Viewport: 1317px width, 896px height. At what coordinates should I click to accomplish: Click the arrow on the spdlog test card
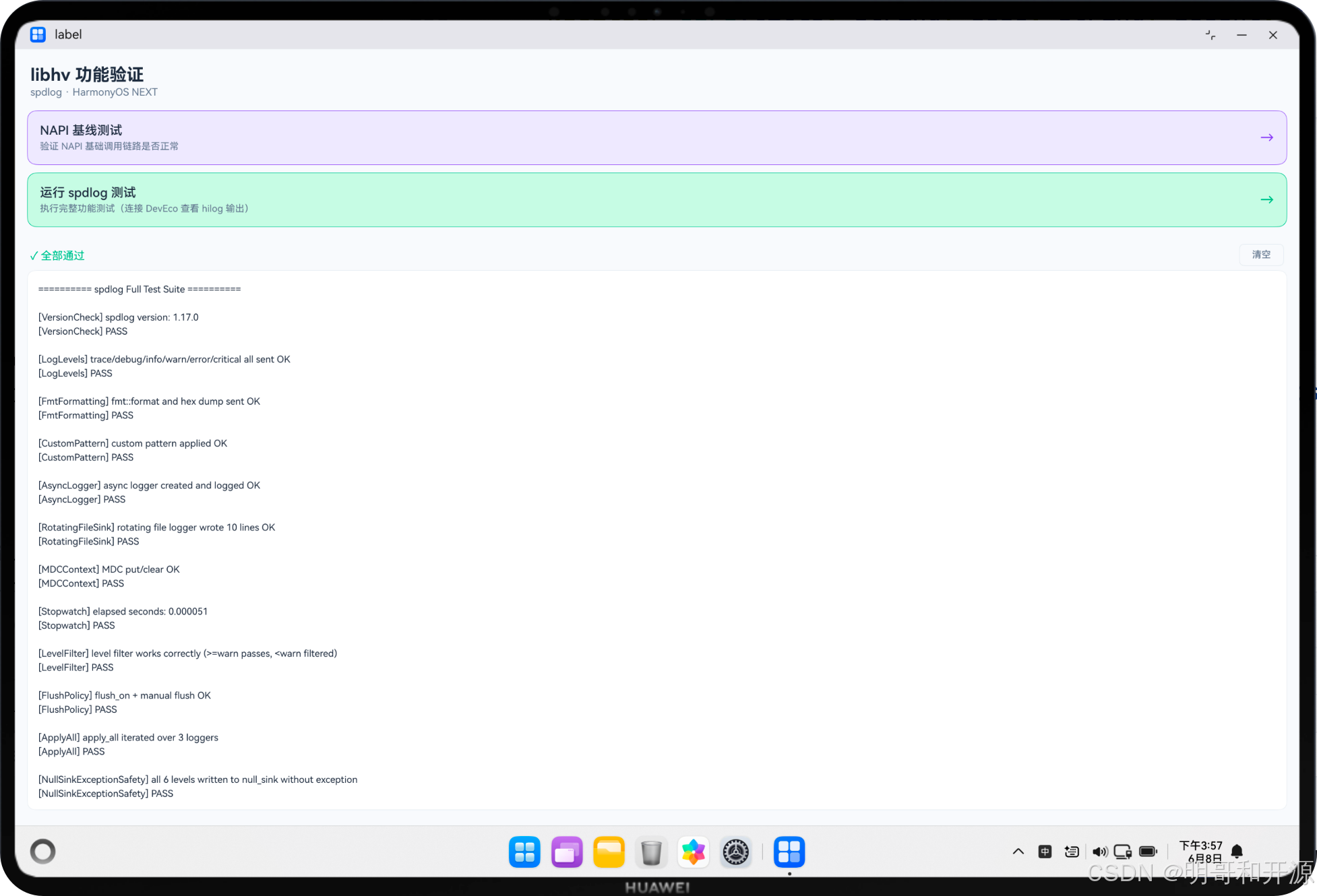pos(1266,199)
